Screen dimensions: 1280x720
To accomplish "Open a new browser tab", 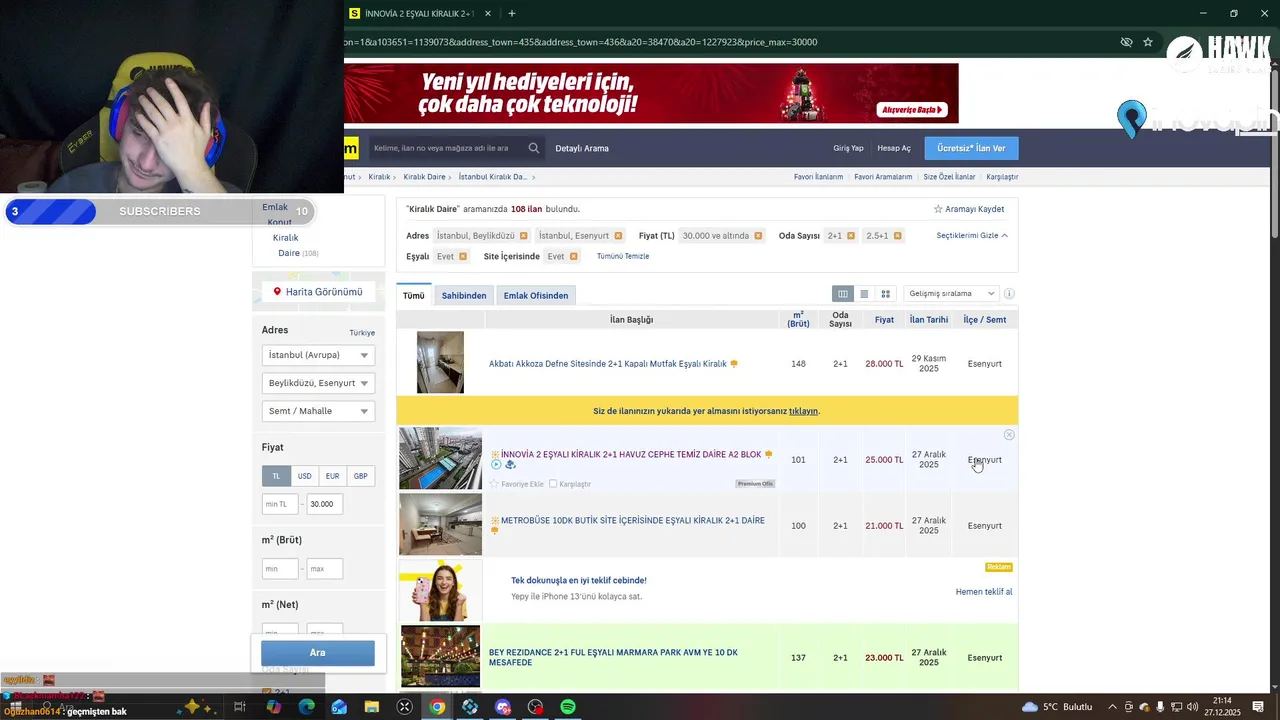I will [x=512, y=14].
